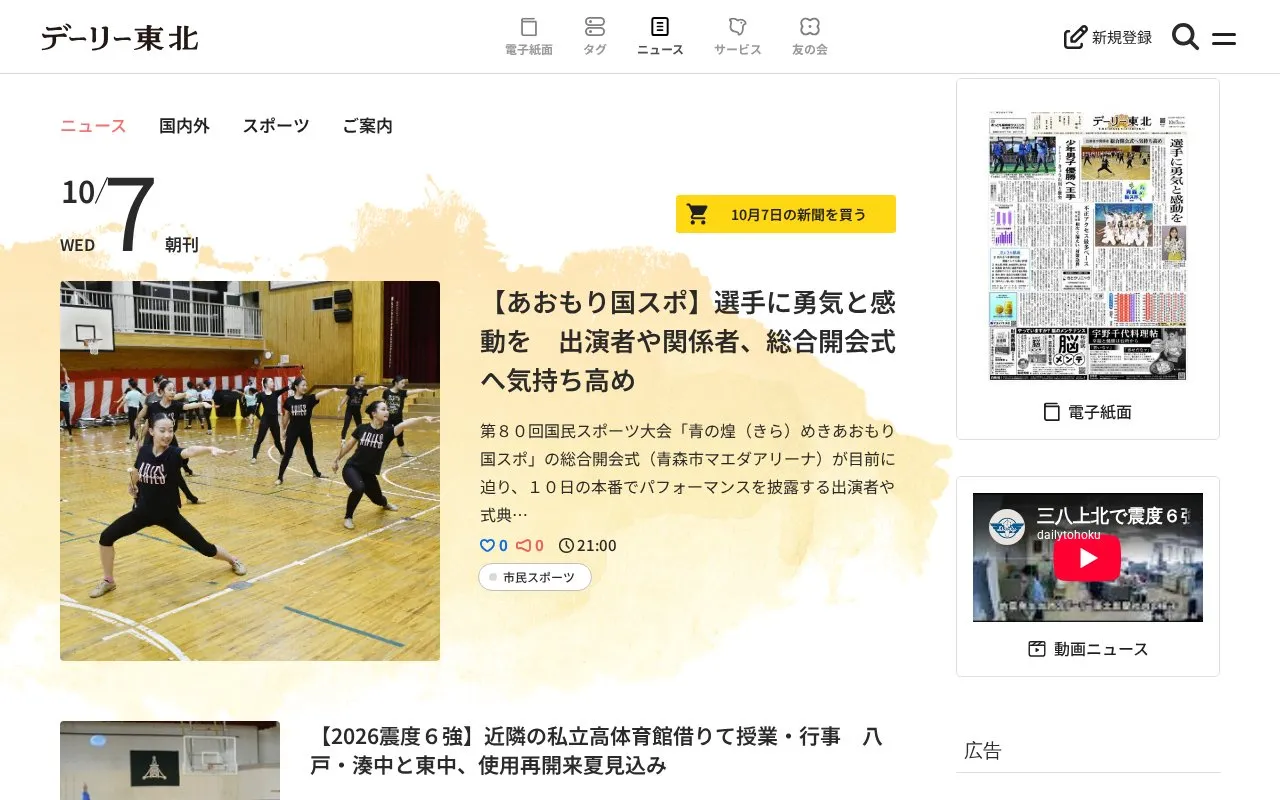Click the 市民スポーツ tag
Screen dimensions: 1280x800
534,577
